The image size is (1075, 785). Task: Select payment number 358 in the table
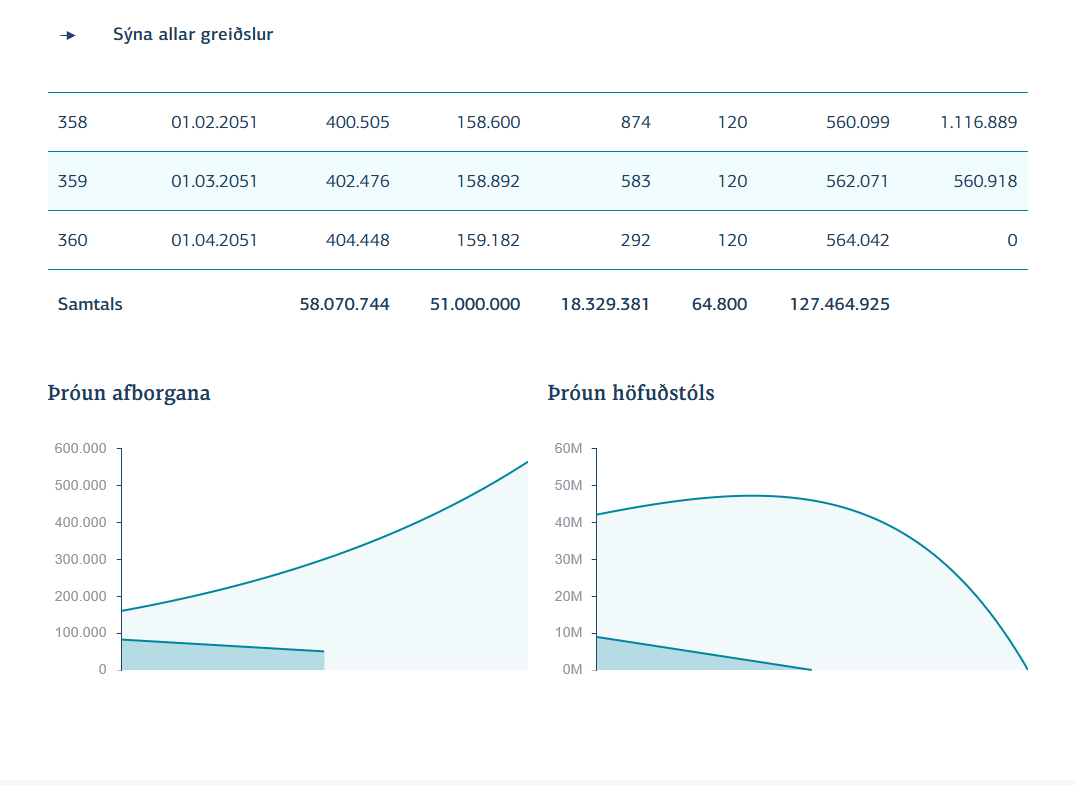[x=72, y=123]
